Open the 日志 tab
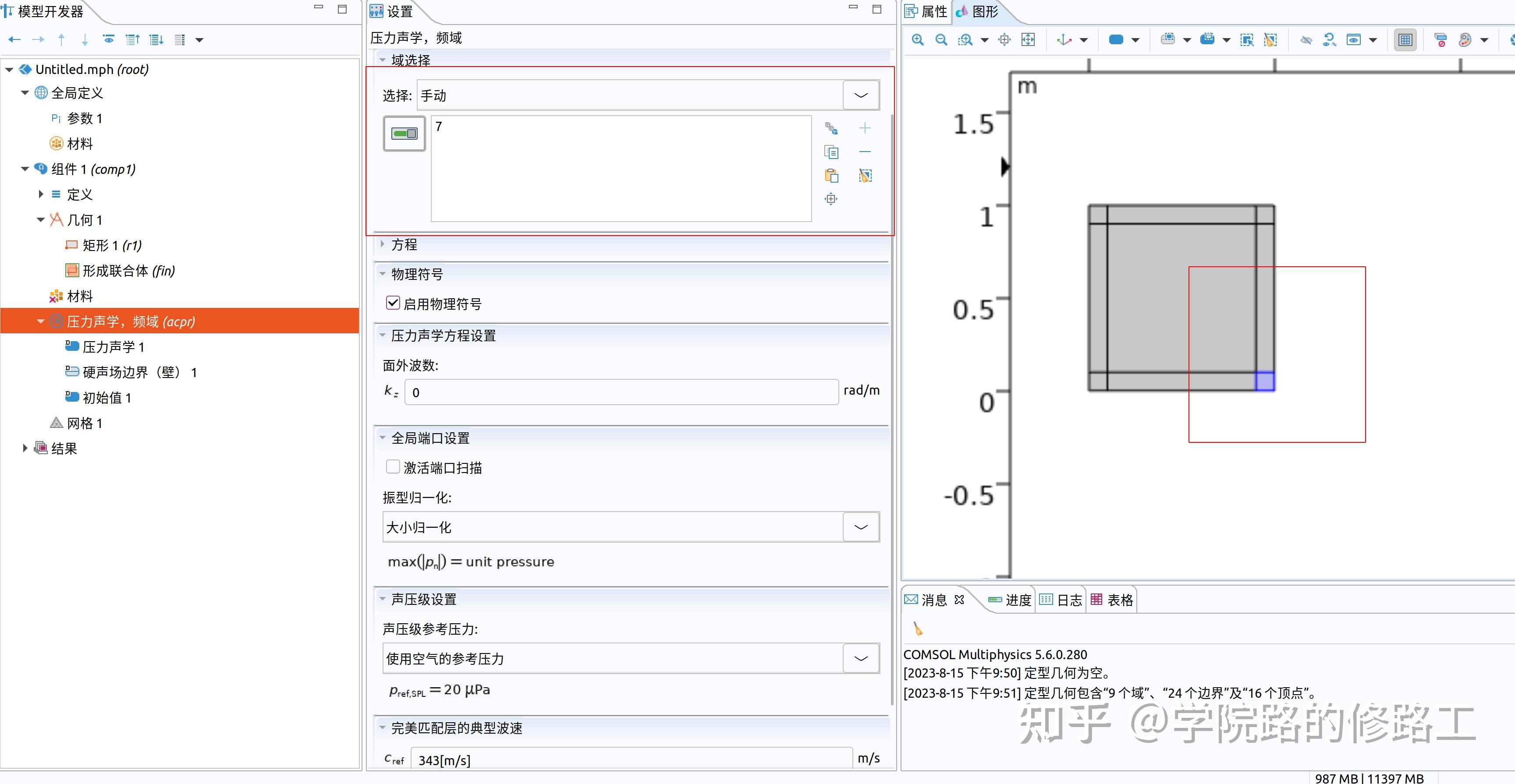 pyautogui.click(x=1061, y=600)
